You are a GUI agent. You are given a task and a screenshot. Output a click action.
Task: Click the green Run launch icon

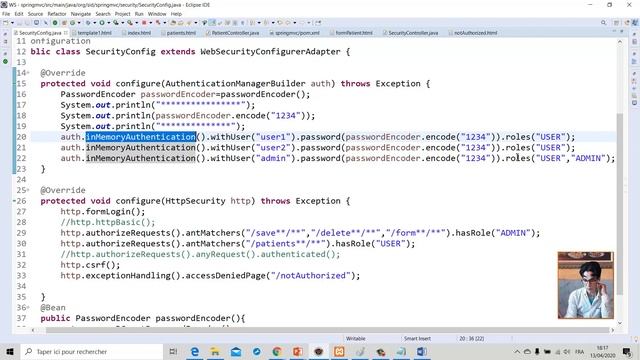tap(101, 22)
